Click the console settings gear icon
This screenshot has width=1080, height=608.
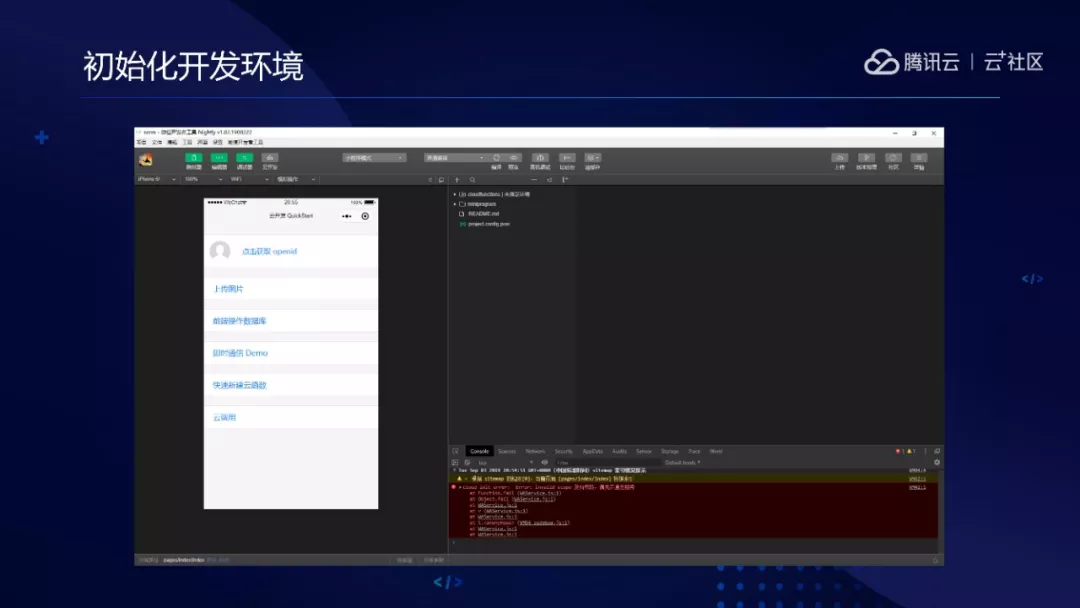point(937,463)
